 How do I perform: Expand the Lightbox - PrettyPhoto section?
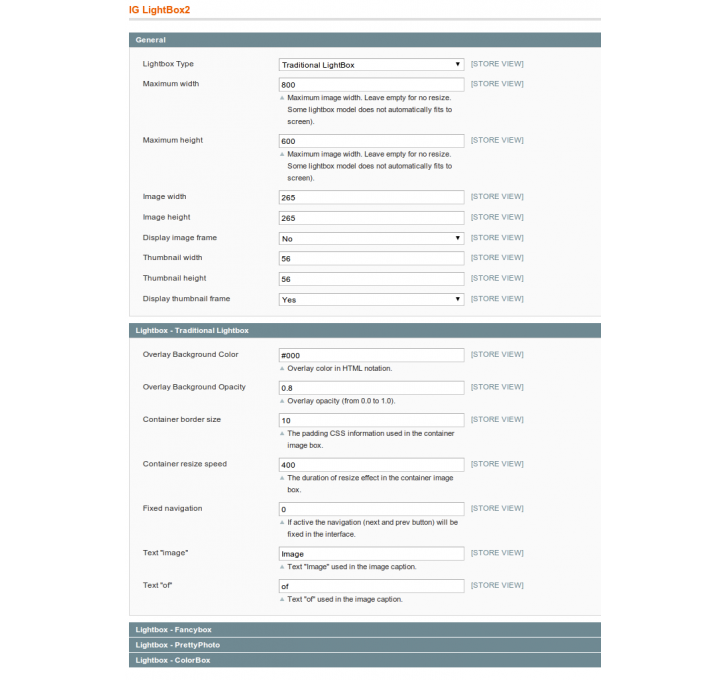pyautogui.click(x=365, y=645)
